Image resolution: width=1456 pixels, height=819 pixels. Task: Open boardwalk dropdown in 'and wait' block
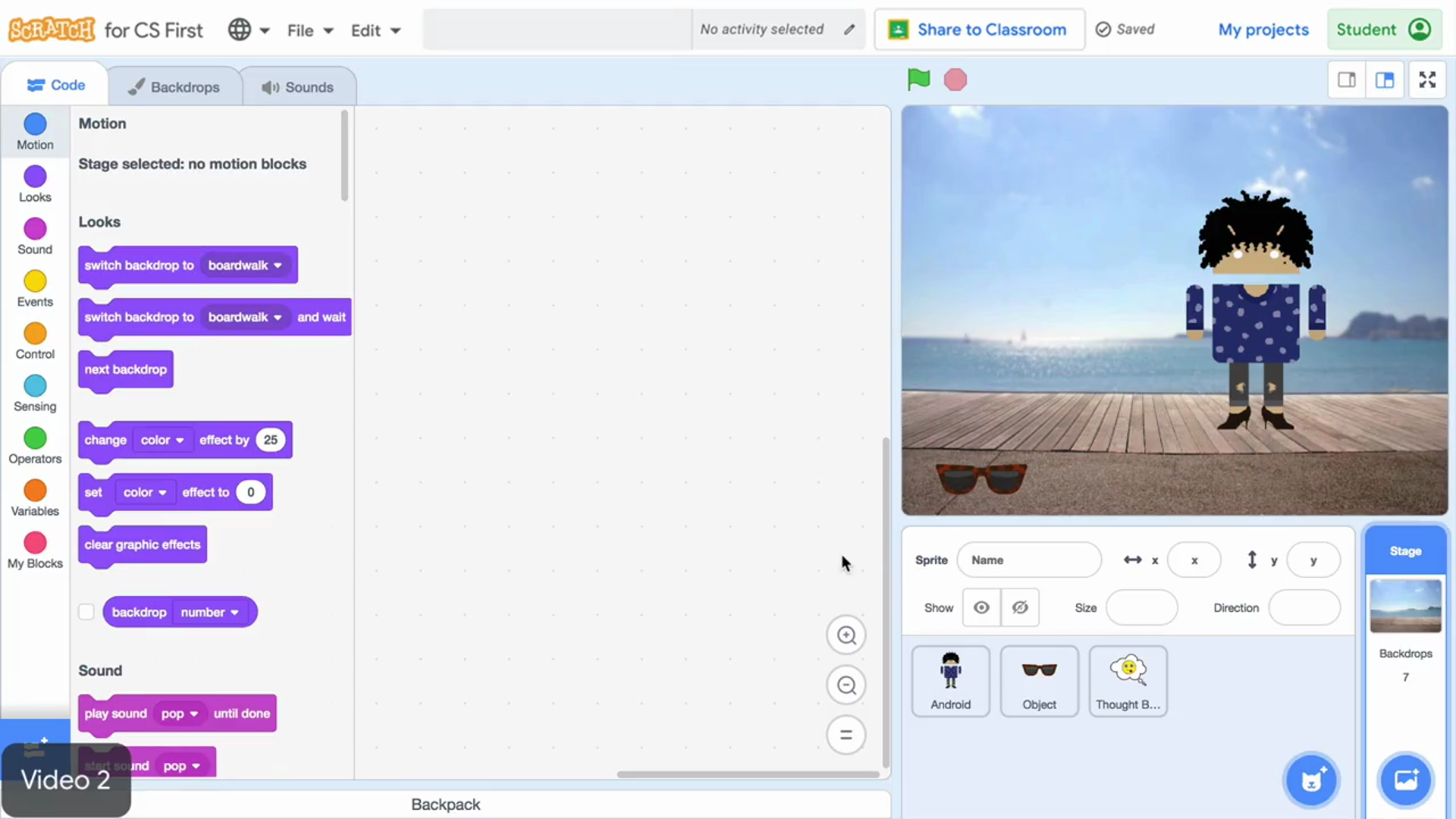[x=245, y=317]
